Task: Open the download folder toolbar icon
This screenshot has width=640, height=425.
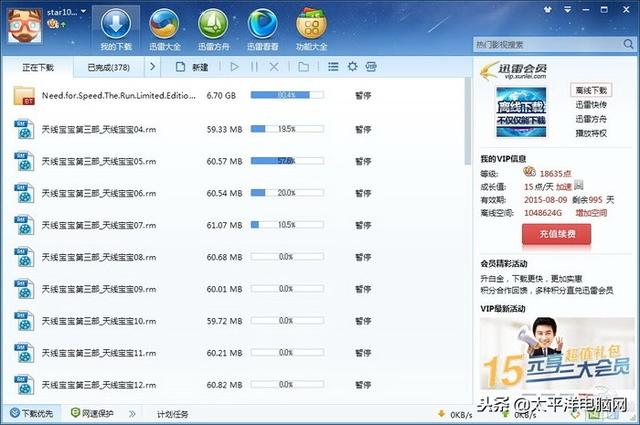Action: click(x=303, y=67)
